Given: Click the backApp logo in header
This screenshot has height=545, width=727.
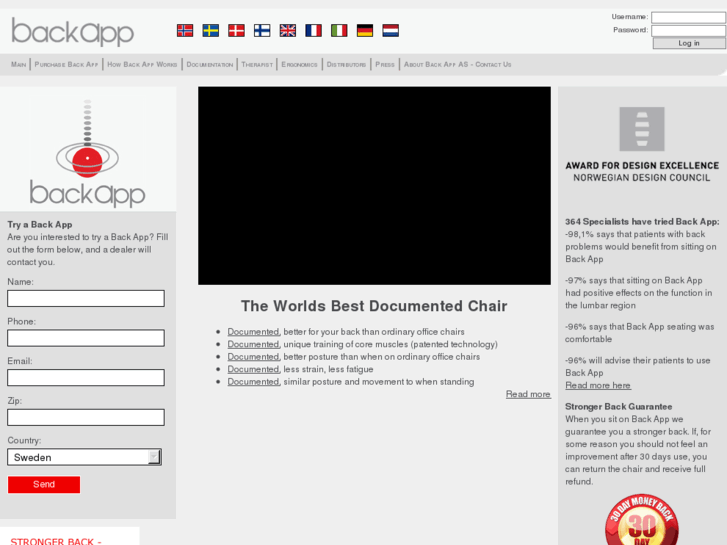Looking at the screenshot, I should point(73,32).
